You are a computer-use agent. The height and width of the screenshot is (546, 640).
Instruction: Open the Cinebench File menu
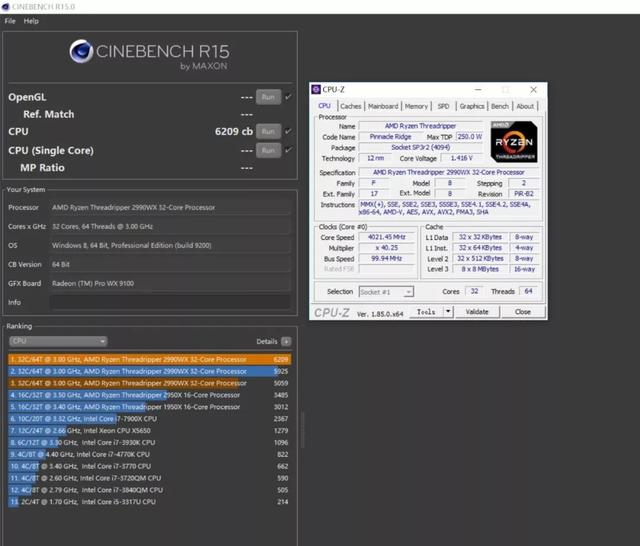10,21
